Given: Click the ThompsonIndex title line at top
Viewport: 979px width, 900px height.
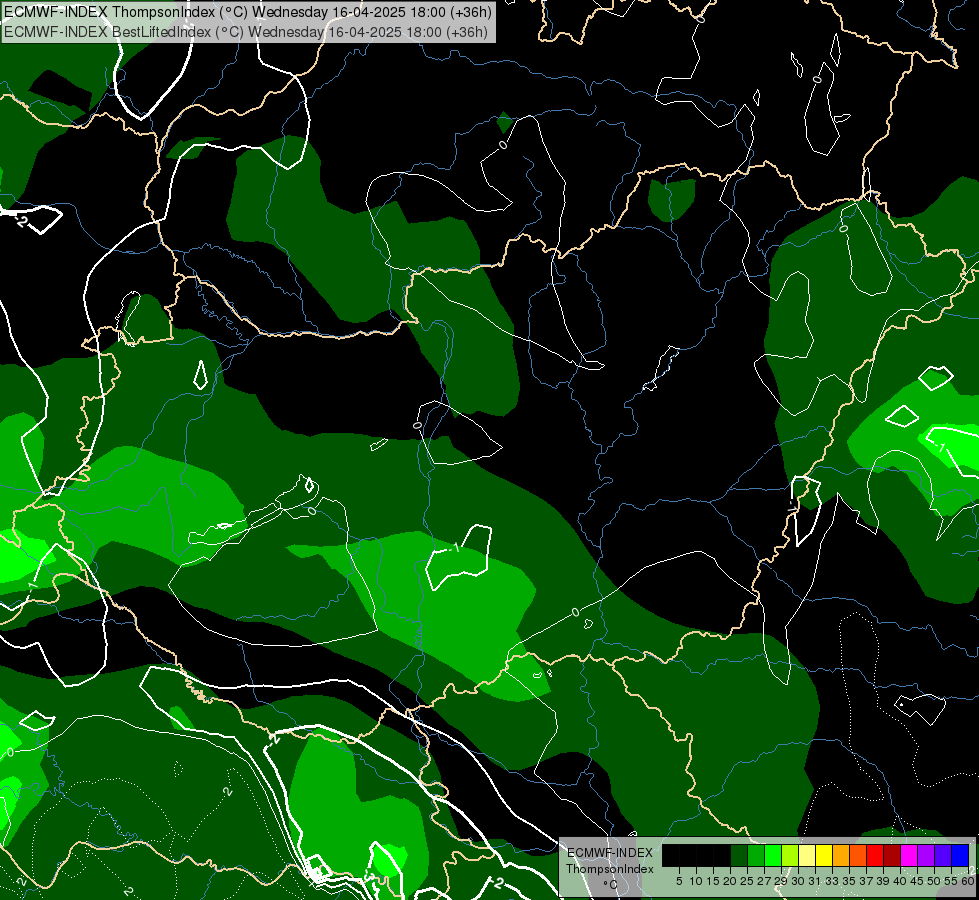Looking at the screenshot, I should (x=248, y=12).
